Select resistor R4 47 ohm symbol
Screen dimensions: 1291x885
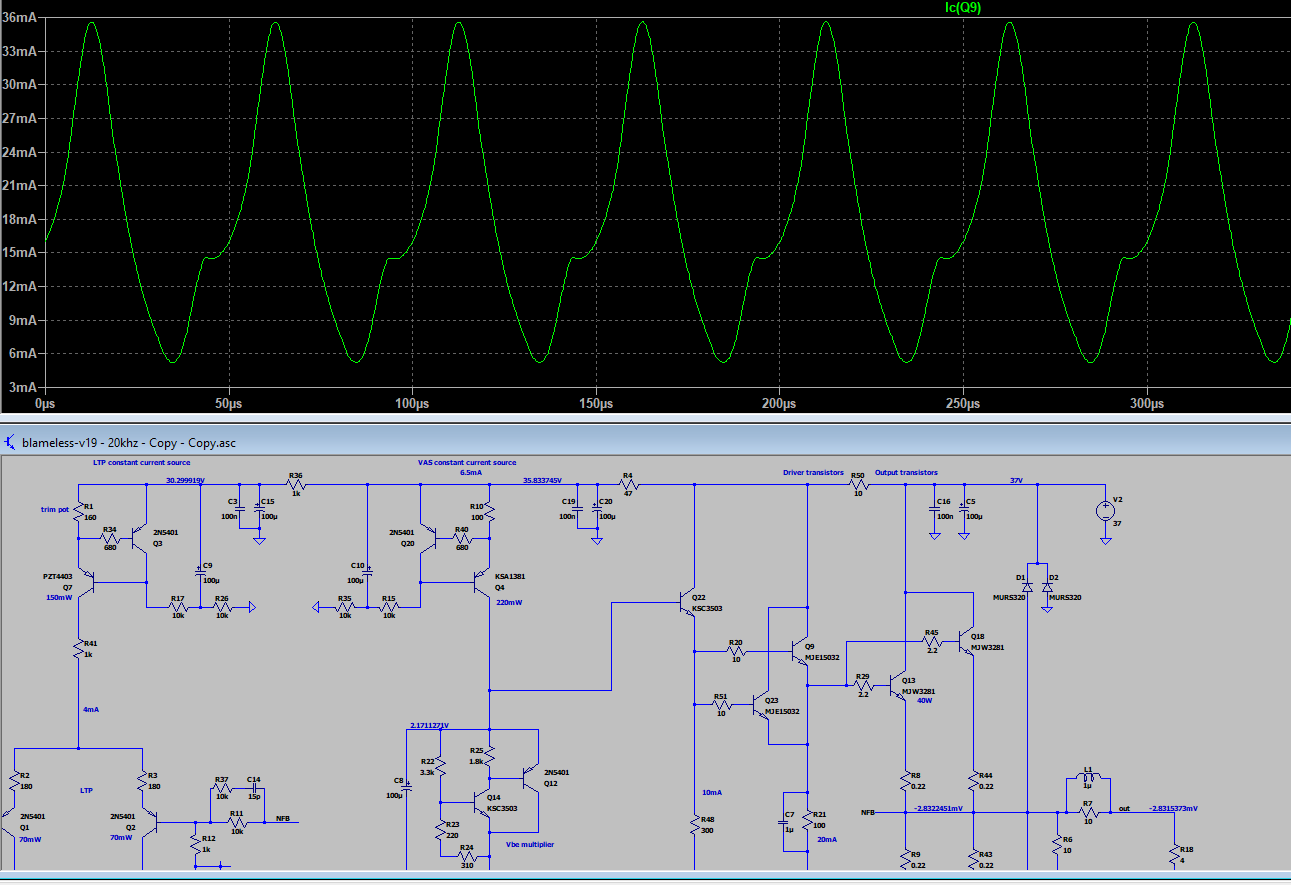(x=627, y=485)
